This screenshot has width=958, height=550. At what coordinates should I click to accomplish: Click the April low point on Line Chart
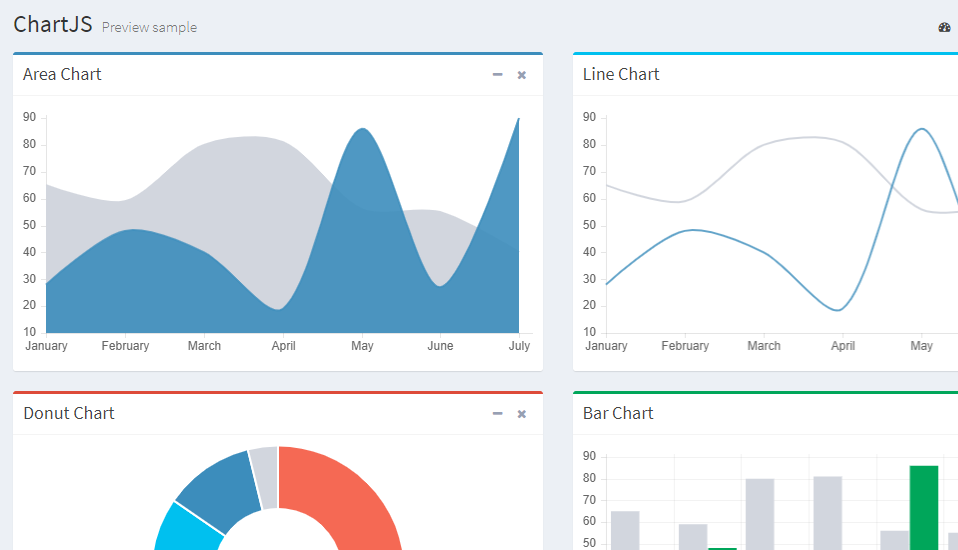[838, 310]
